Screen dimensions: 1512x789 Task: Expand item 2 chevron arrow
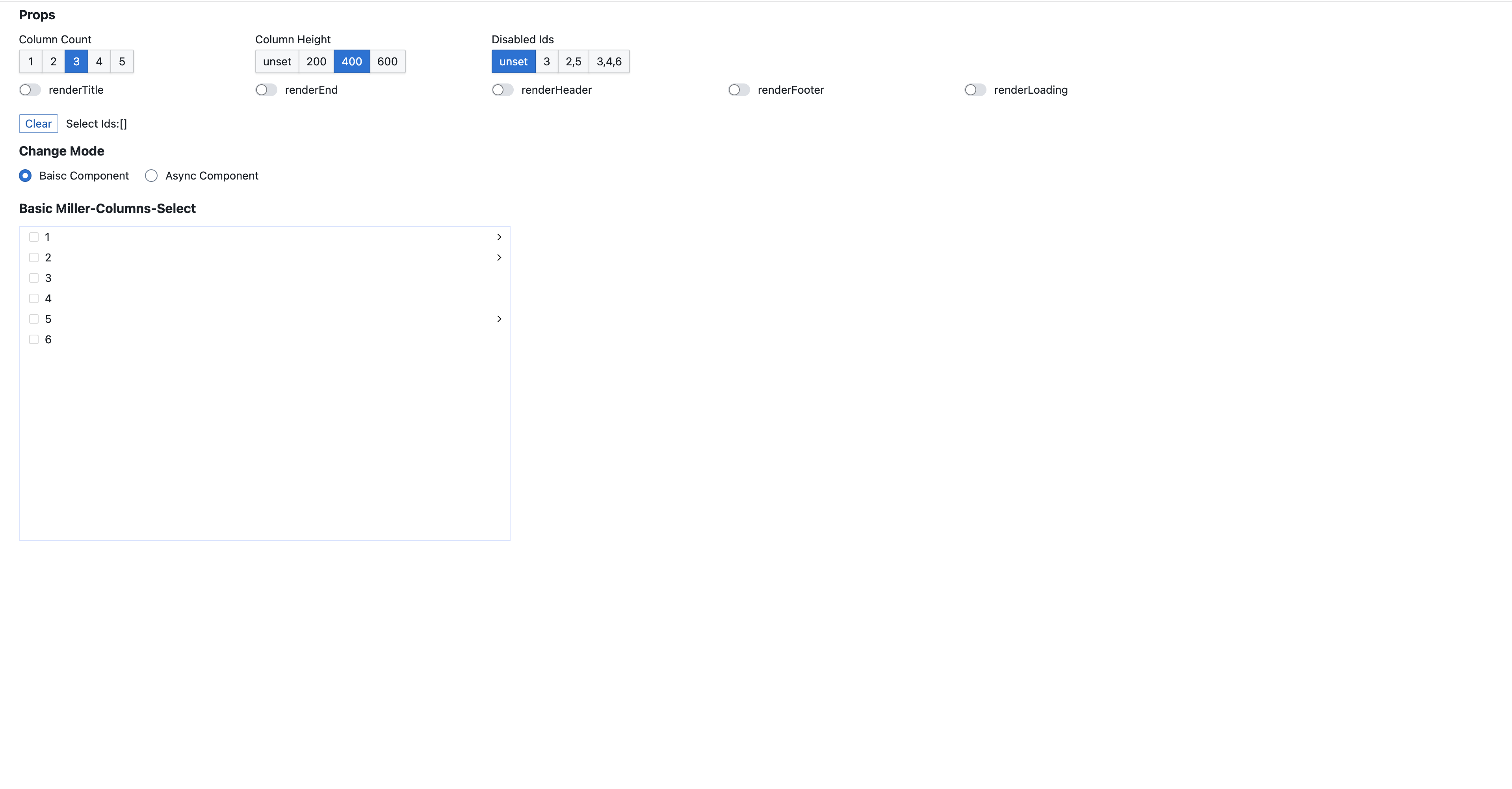point(499,257)
